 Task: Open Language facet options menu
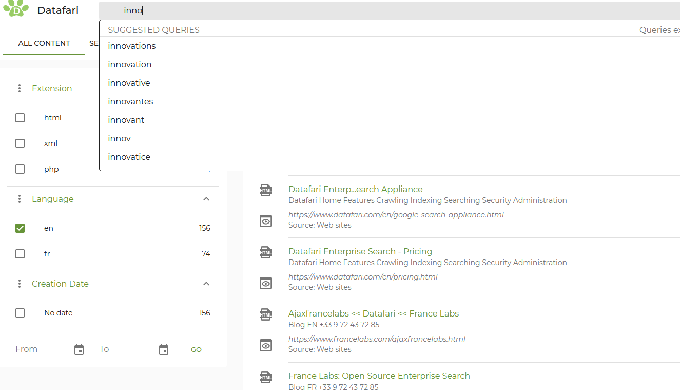click(x=19, y=199)
